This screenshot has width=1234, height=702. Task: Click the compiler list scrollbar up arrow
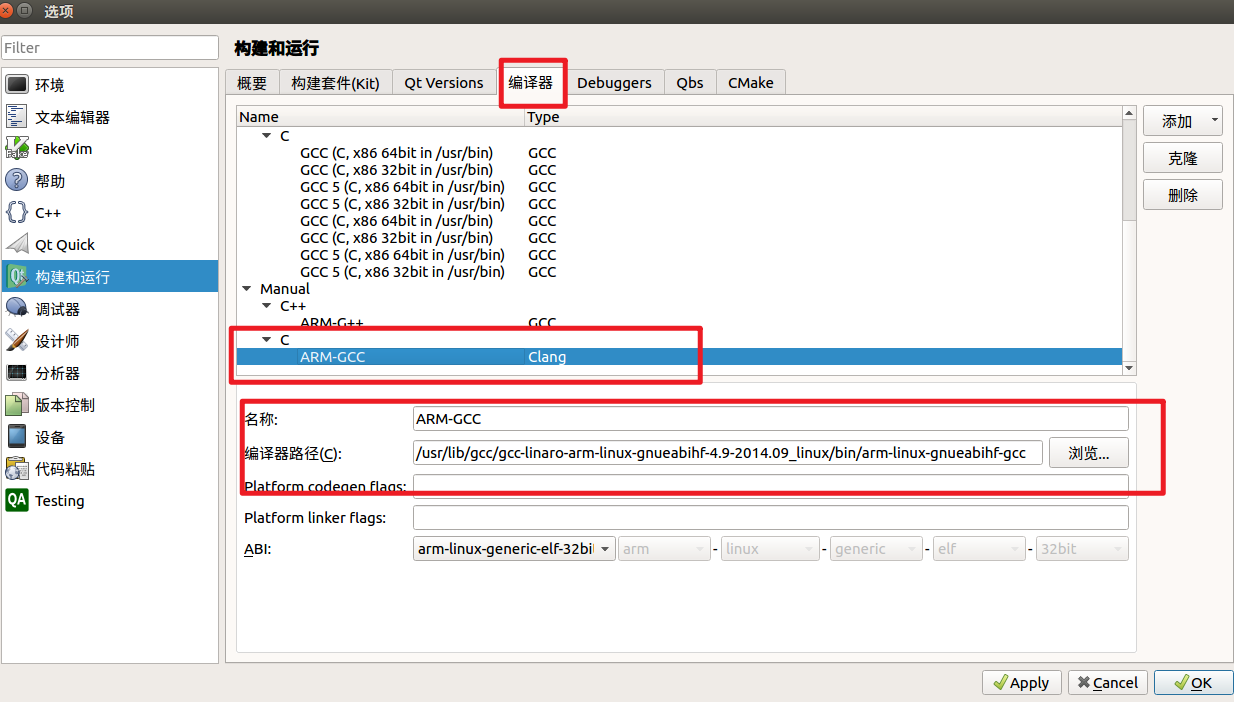click(x=1129, y=114)
